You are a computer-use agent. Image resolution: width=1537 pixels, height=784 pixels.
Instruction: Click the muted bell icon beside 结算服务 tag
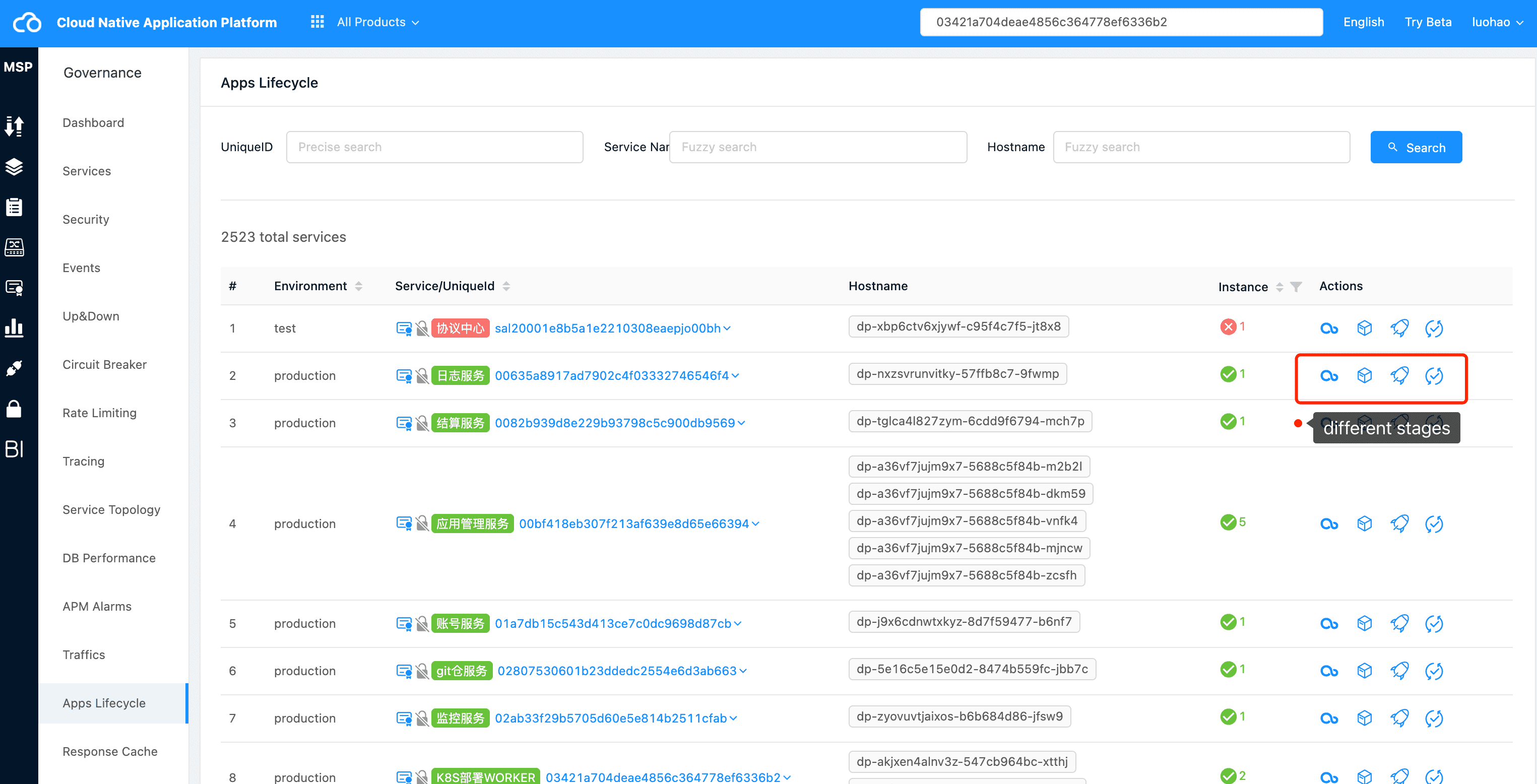[422, 423]
